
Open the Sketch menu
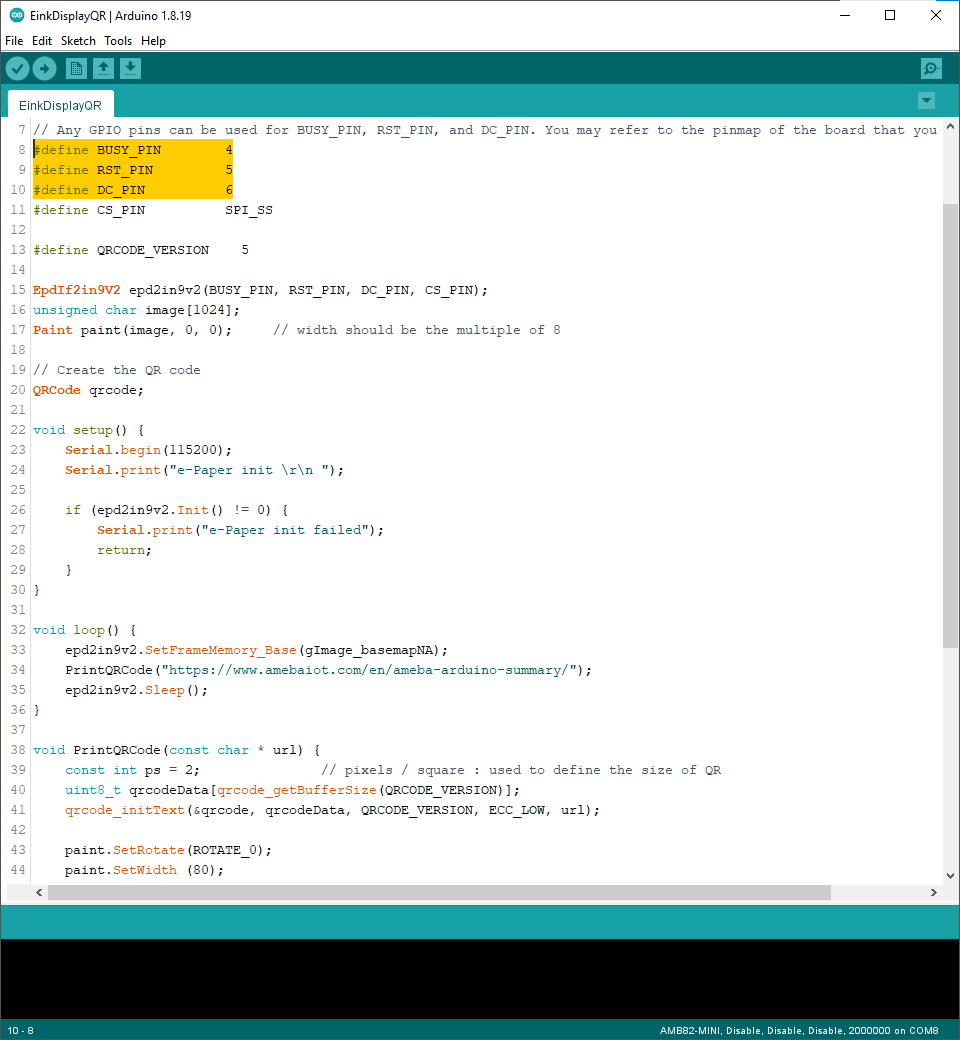tap(78, 41)
